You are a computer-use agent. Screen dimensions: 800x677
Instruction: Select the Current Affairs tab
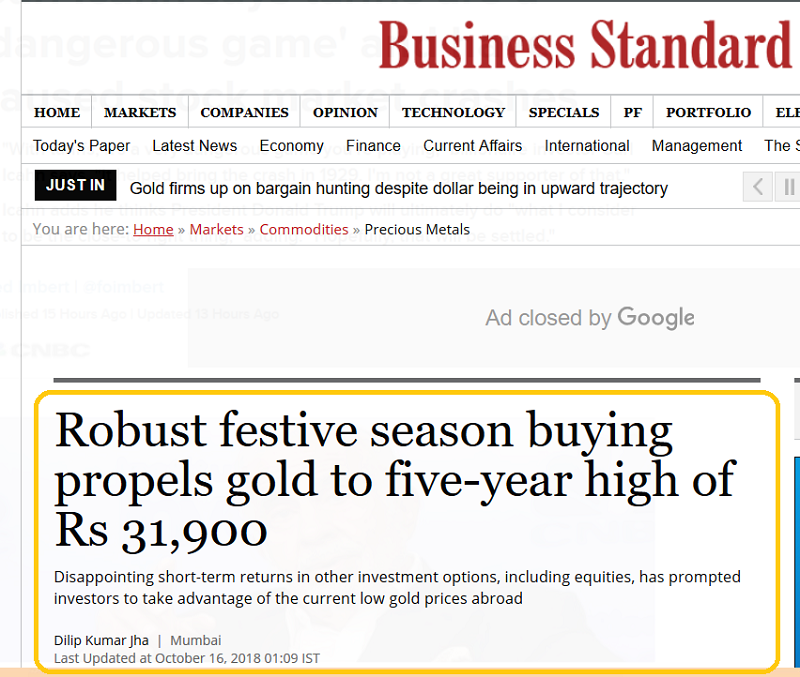pos(472,146)
